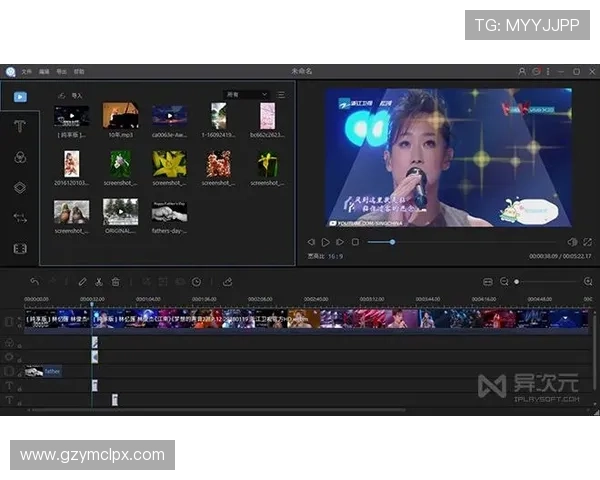Click the scissors split tool in timeline toolbar
Image resolution: width=600 pixels, height=480 pixels.
99,282
